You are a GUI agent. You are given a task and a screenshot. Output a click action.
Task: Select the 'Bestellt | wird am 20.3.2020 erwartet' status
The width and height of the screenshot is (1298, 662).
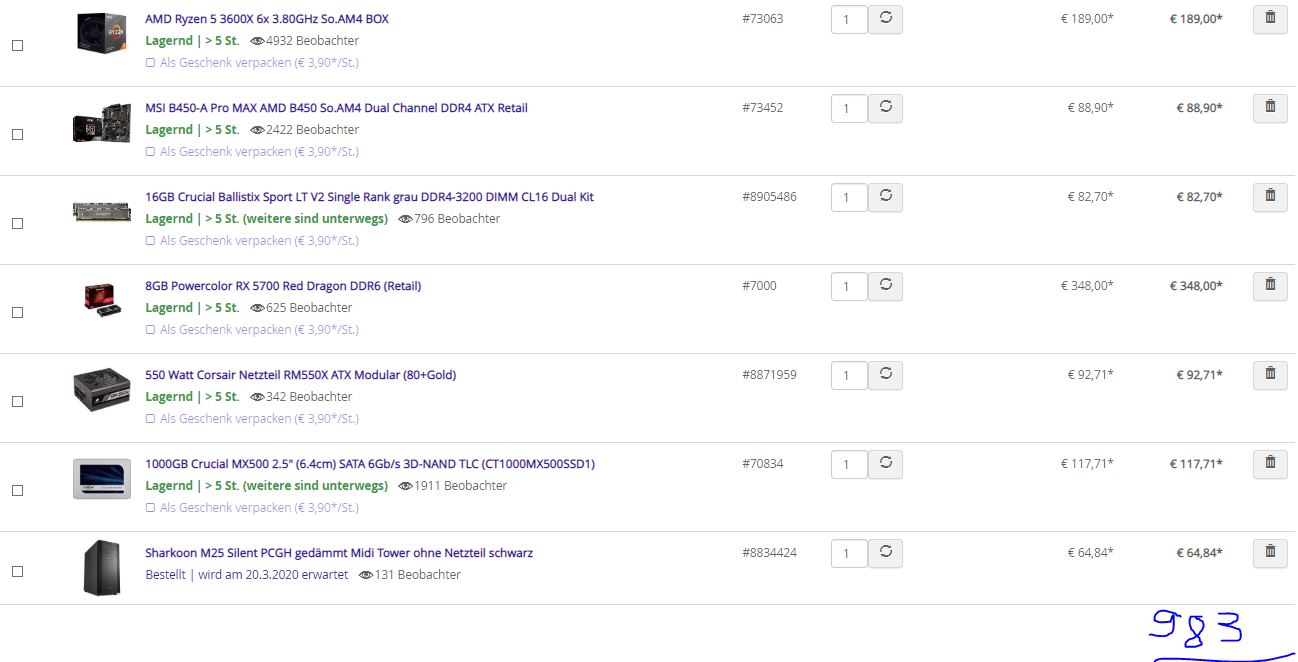point(247,575)
